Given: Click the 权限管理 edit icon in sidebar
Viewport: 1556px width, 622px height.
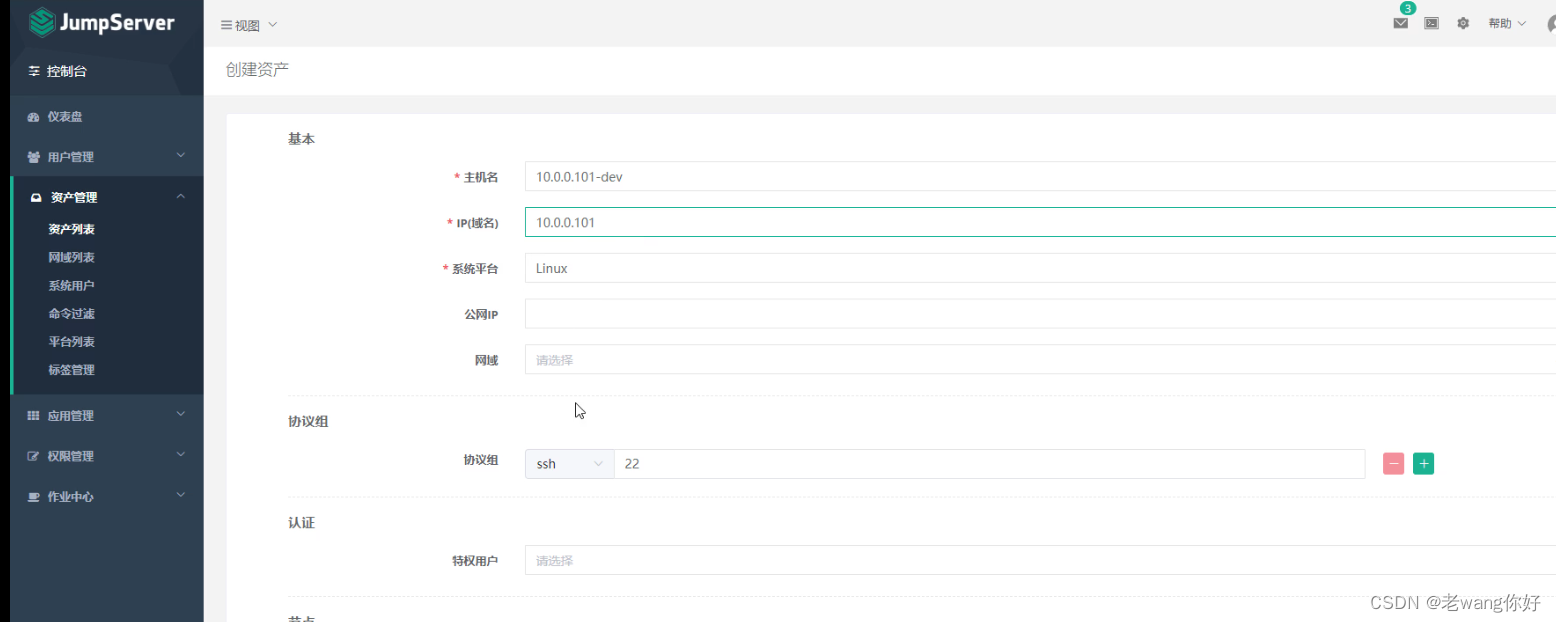Looking at the screenshot, I should click(x=35, y=455).
